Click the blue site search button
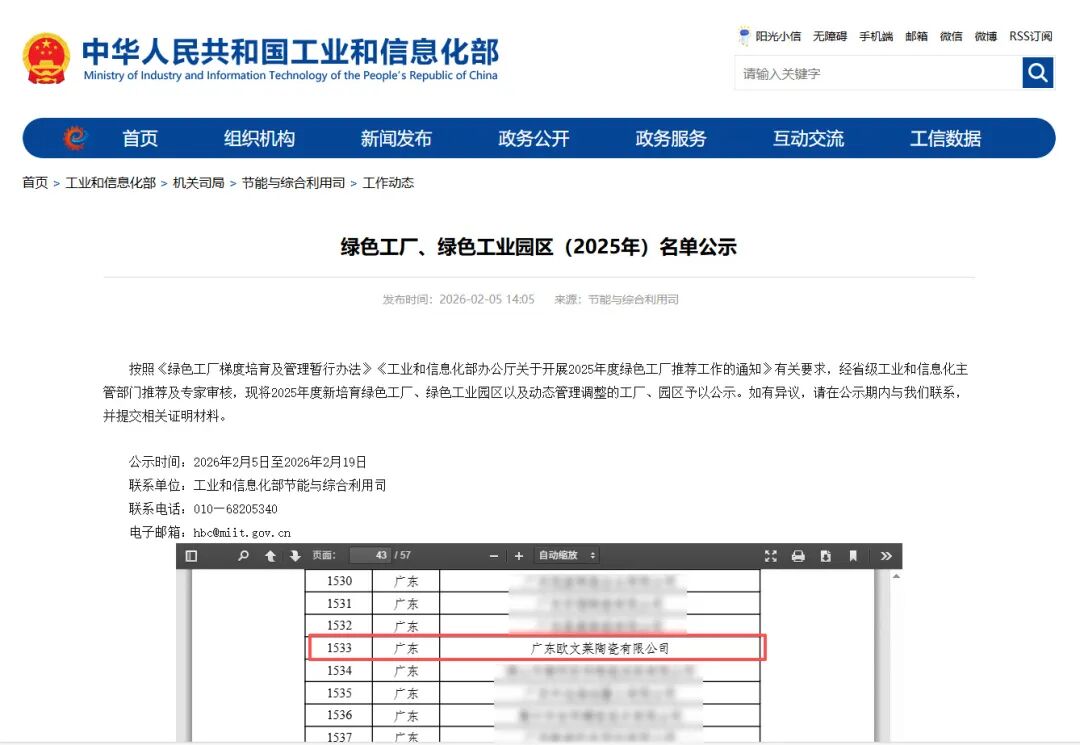This screenshot has width=1080, height=745. tap(1037, 73)
